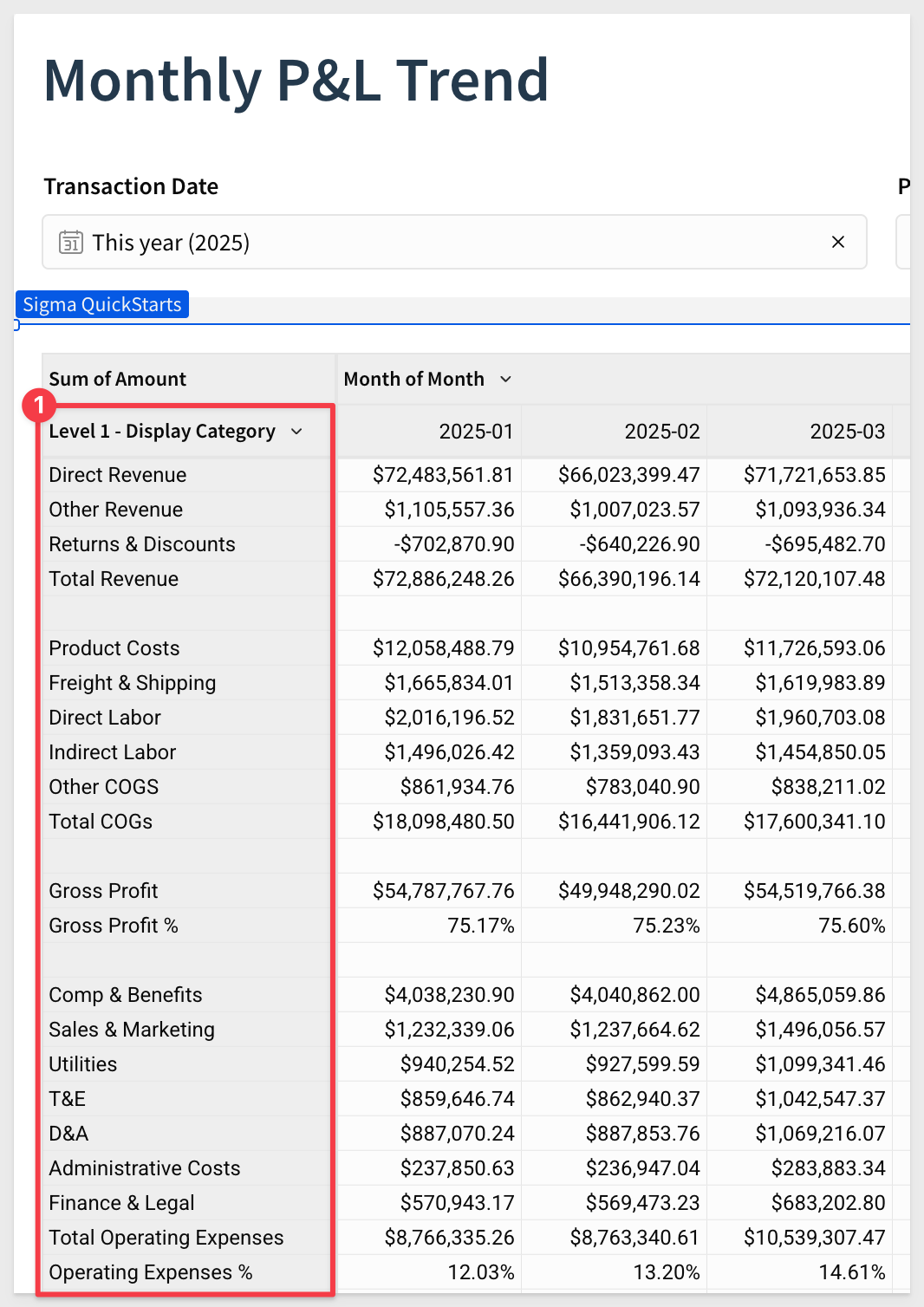This screenshot has width=924, height=1307.
Task: Click the calendar icon in the date filter
Action: click(x=71, y=243)
